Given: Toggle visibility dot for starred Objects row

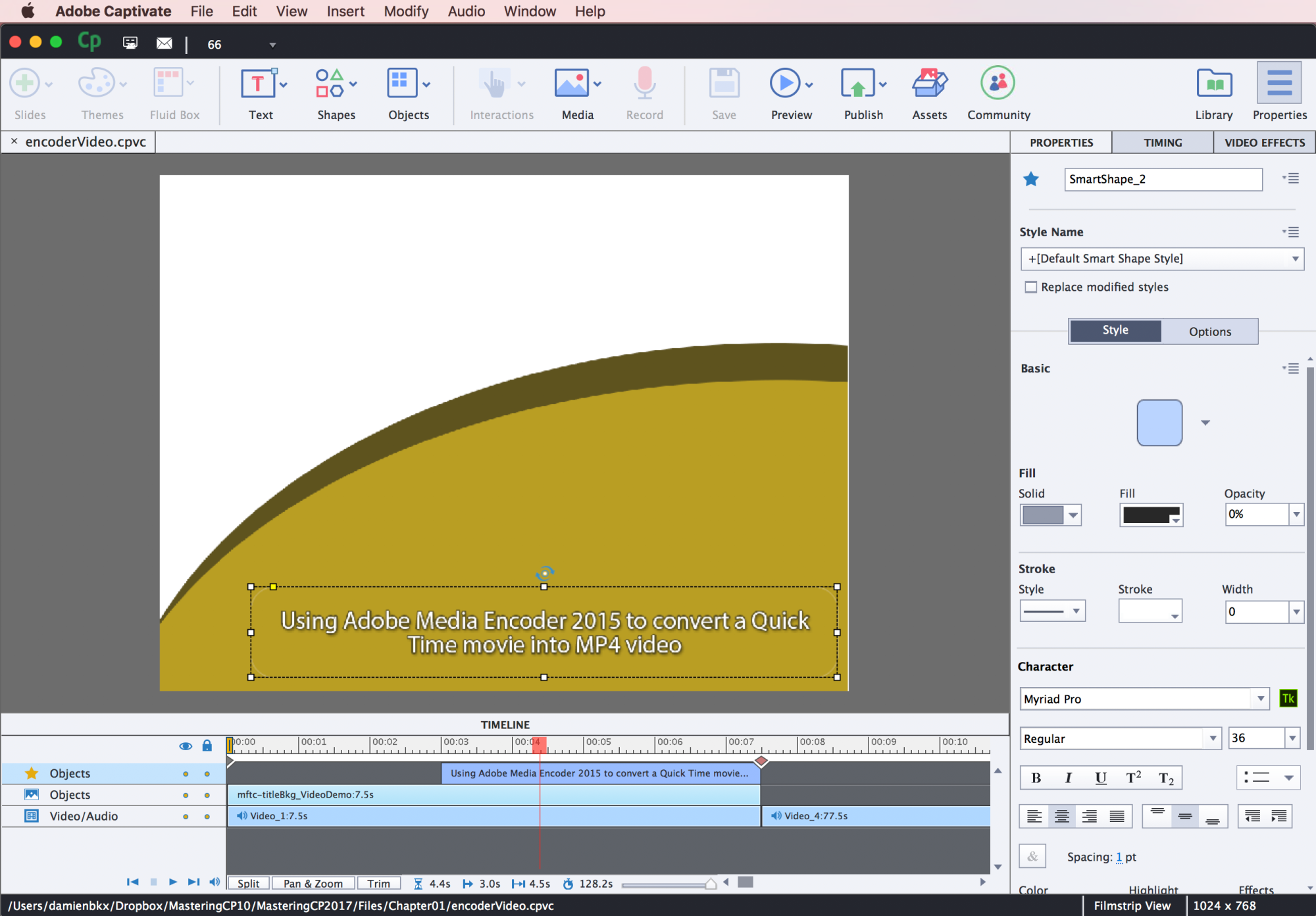Looking at the screenshot, I should click(x=186, y=774).
